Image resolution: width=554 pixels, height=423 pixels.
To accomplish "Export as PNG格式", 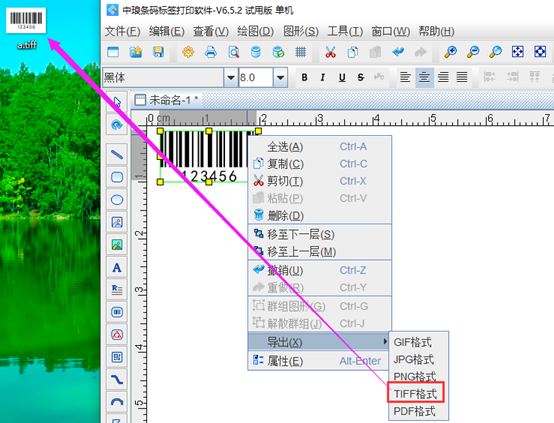I will point(418,376).
